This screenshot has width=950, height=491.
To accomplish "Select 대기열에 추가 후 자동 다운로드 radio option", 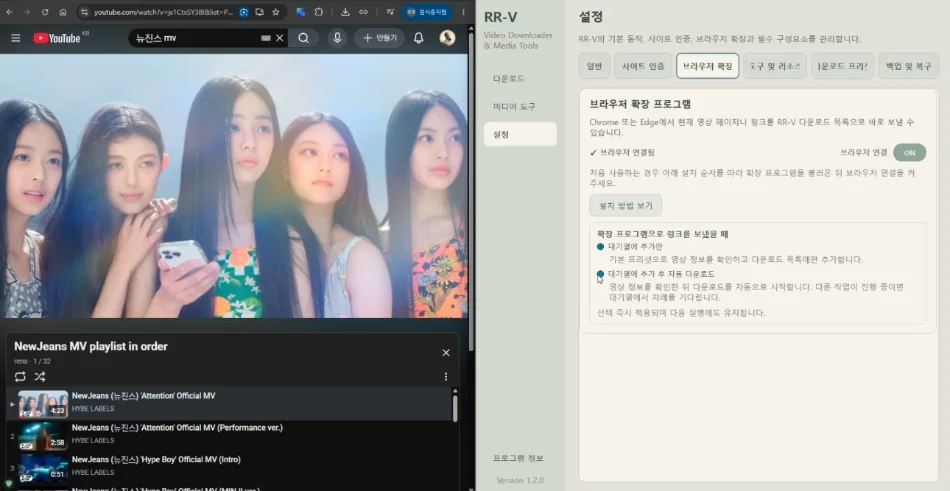I will [x=600, y=274].
